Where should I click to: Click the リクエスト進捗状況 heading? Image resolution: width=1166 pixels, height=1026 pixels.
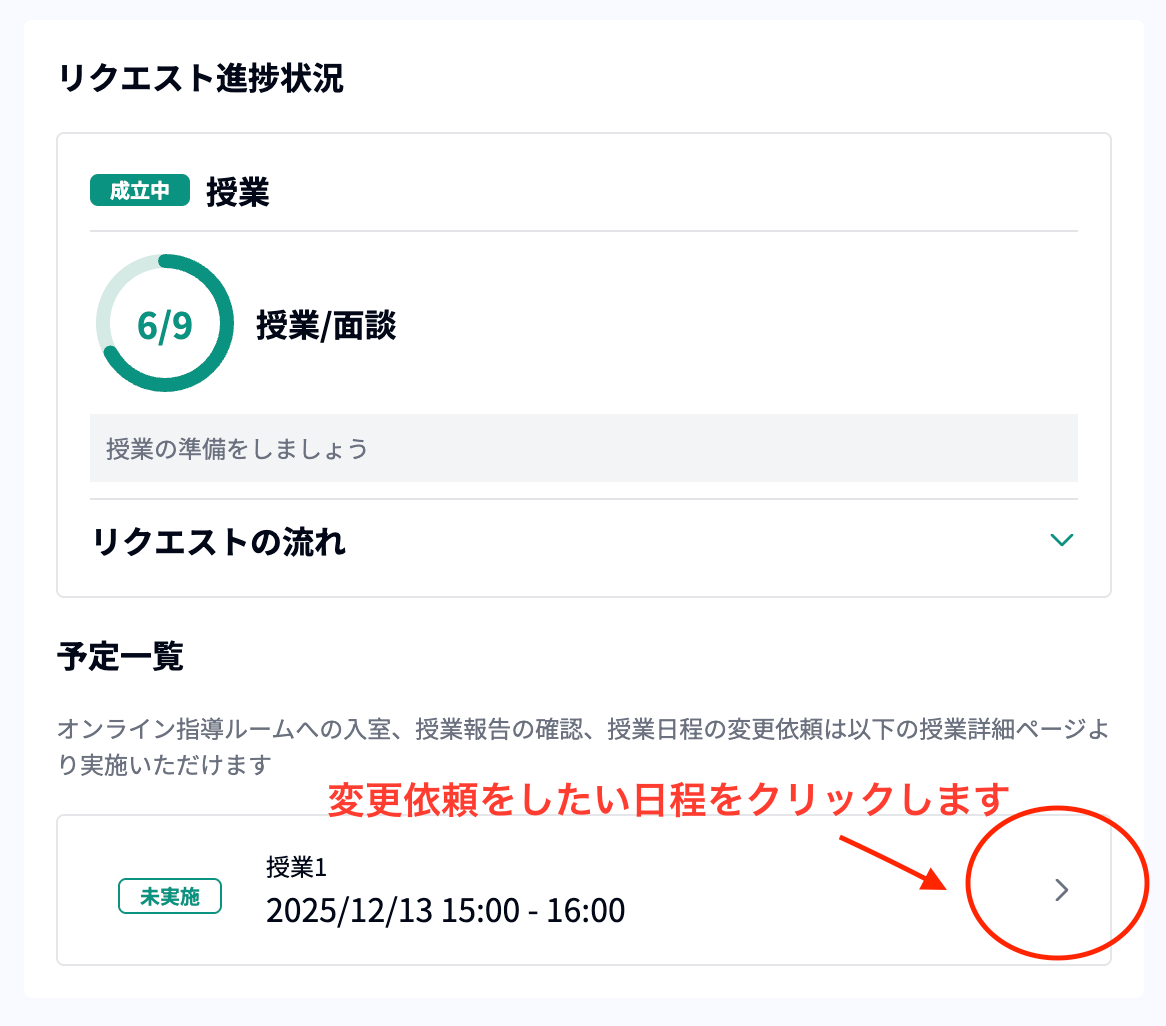[x=201, y=79]
